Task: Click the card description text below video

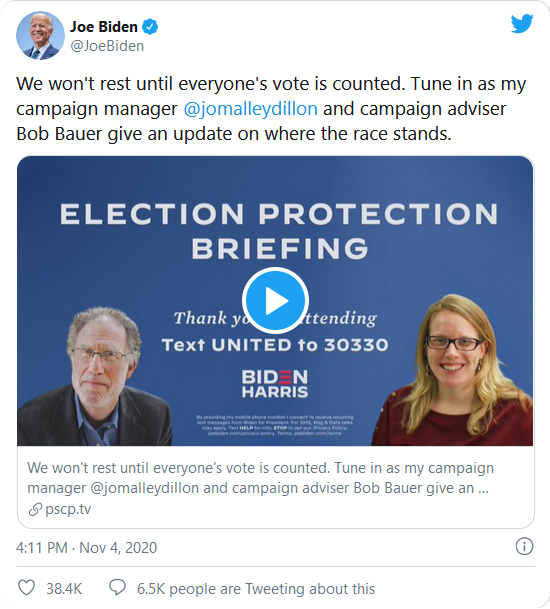Action: tap(260, 478)
